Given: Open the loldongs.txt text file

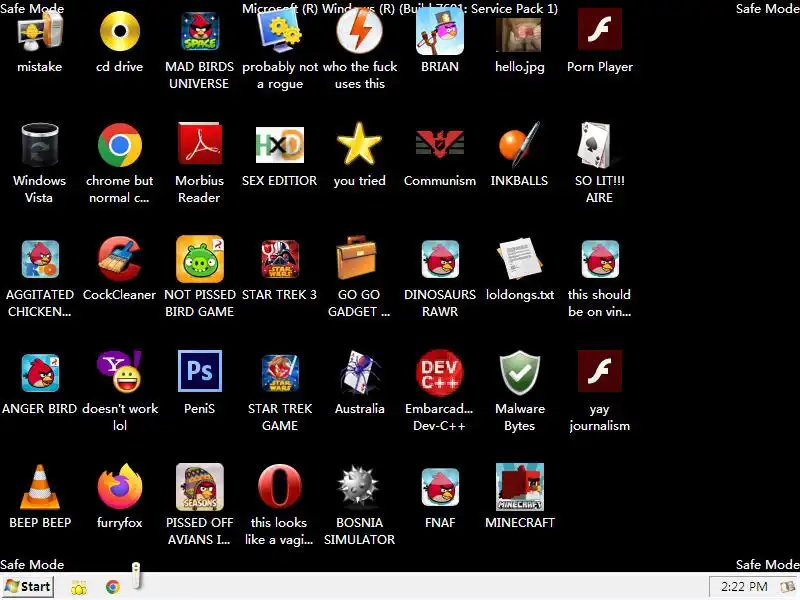Looking at the screenshot, I should click(x=519, y=259).
